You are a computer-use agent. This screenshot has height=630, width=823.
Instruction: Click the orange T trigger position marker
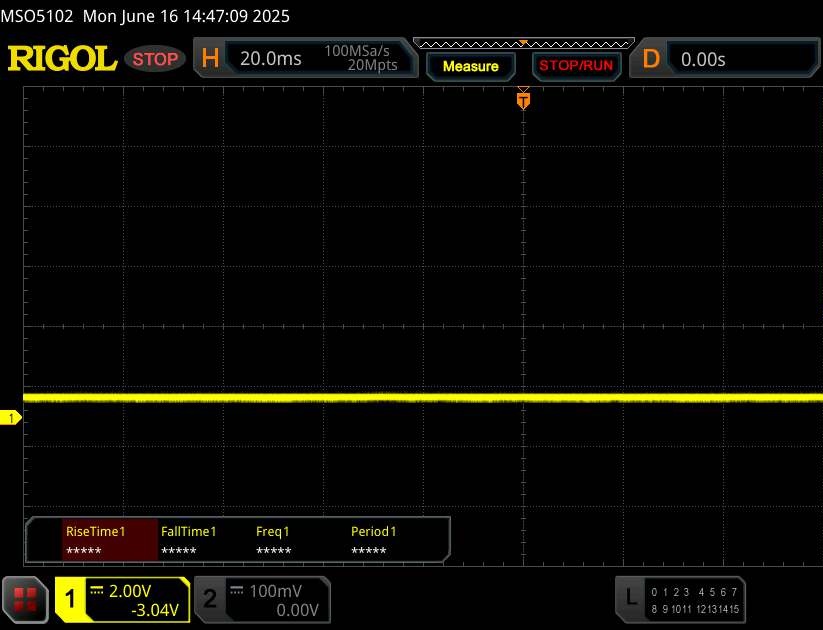click(x=522, y=100)
